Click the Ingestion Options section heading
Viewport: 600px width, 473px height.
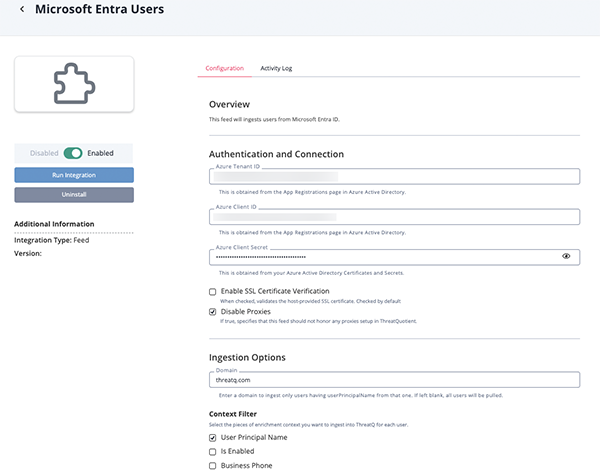247,357
